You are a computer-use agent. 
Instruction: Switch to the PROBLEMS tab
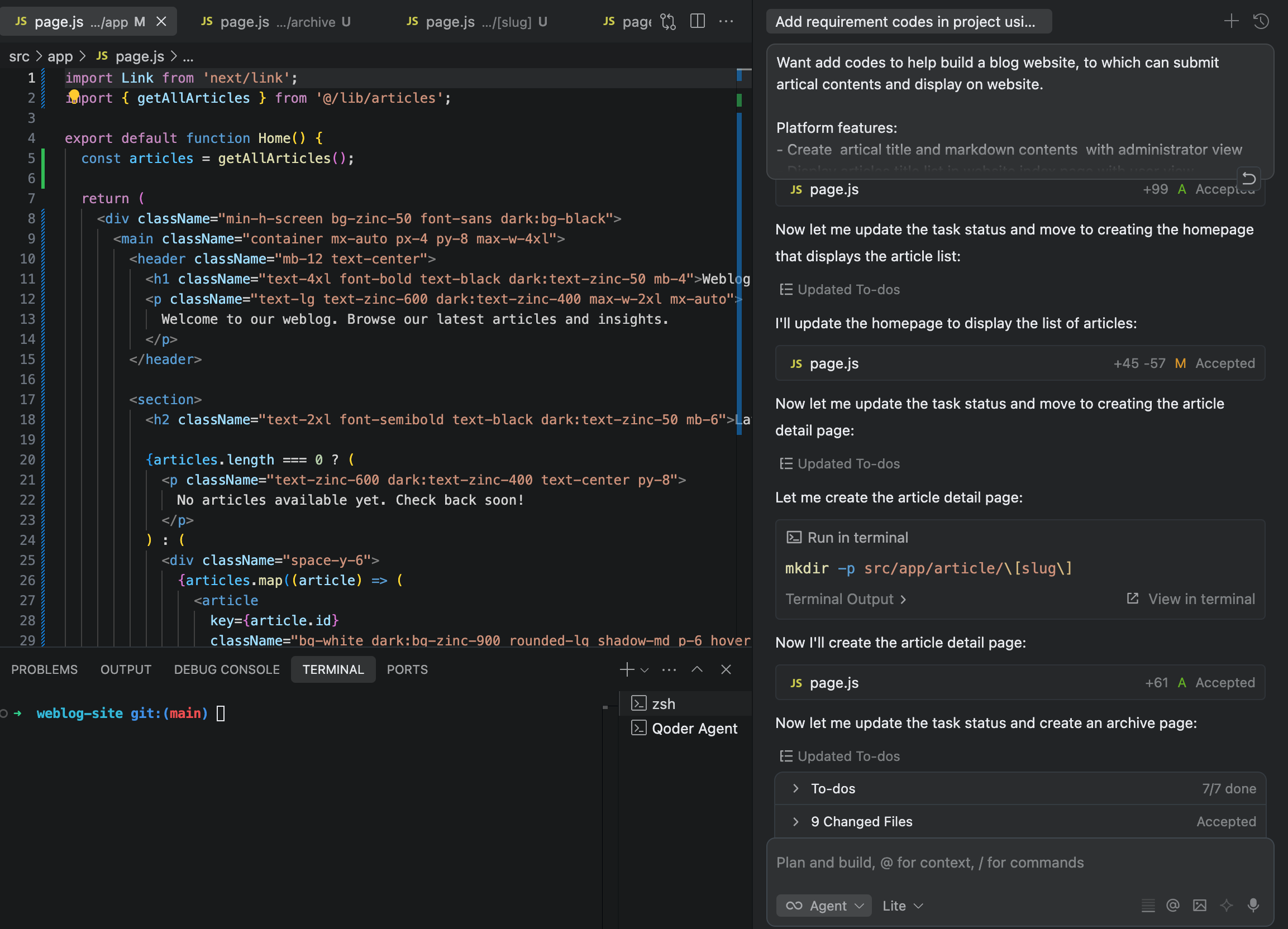pos(44,669)
